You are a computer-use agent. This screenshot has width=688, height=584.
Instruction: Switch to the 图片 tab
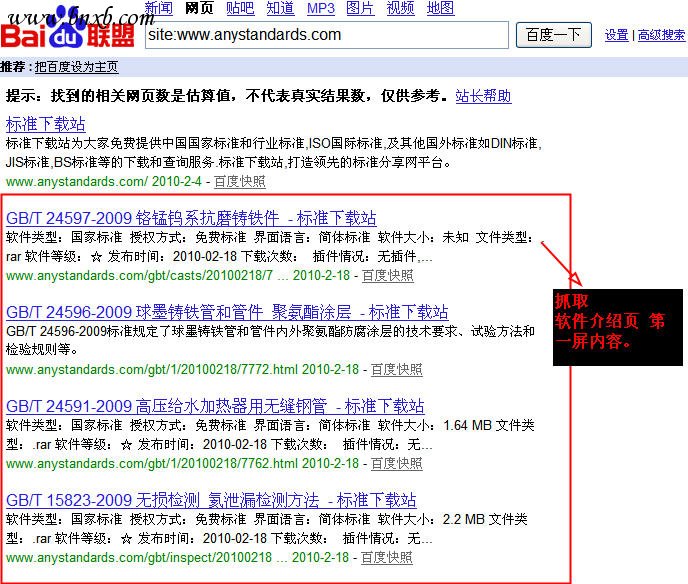(360, 8)
